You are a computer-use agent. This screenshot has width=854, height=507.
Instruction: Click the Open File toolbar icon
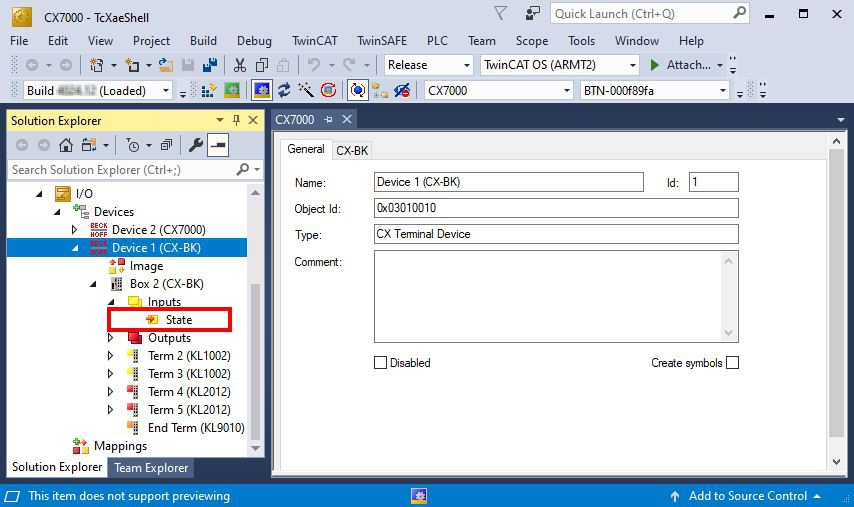(166, 65)
